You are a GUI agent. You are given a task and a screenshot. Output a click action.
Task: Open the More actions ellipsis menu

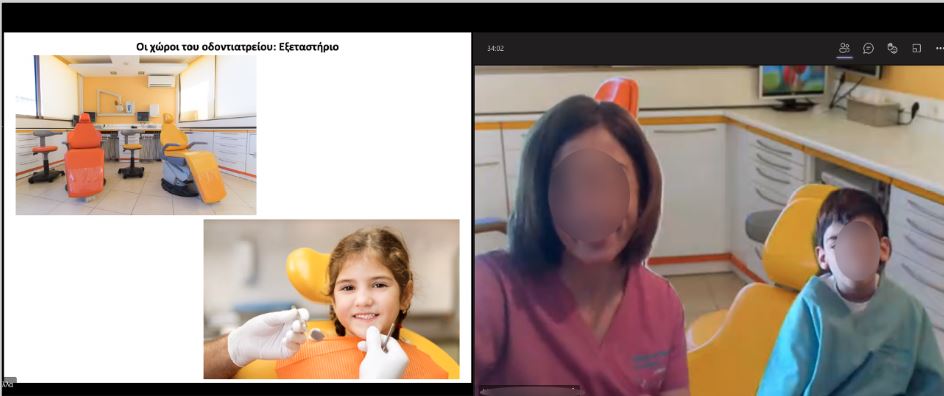939,48
